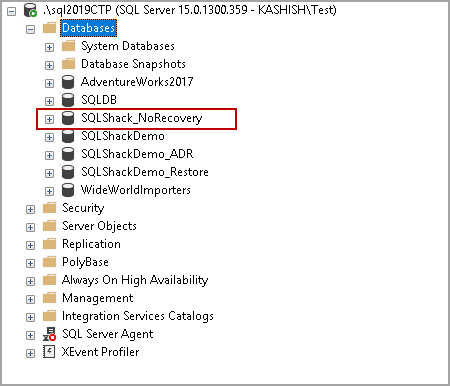Expand the SQLShack_NoRecovery database
This screenshot has height=386, width=450.
[49, 120]
